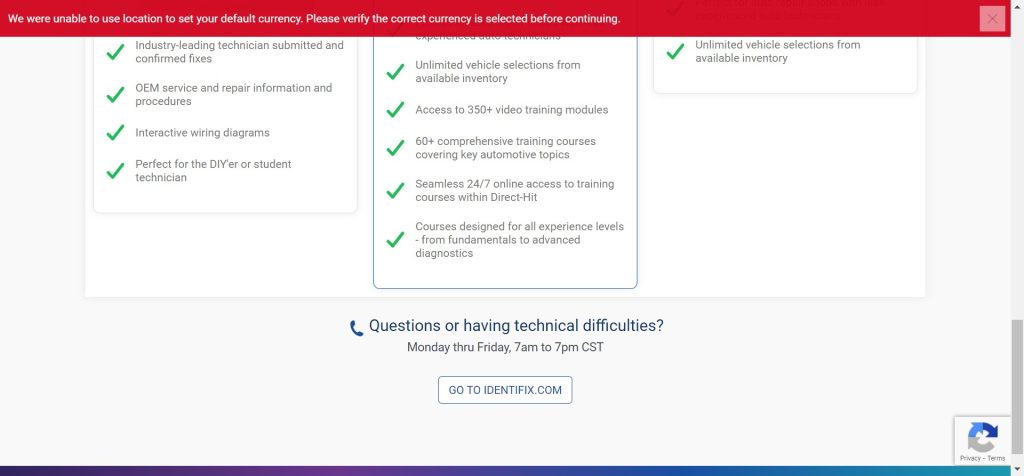The width and height of the screenshot is (1024, 476).
Task: Click checkmark beside Perfect for the DIY'er
Action: point(115,171)
